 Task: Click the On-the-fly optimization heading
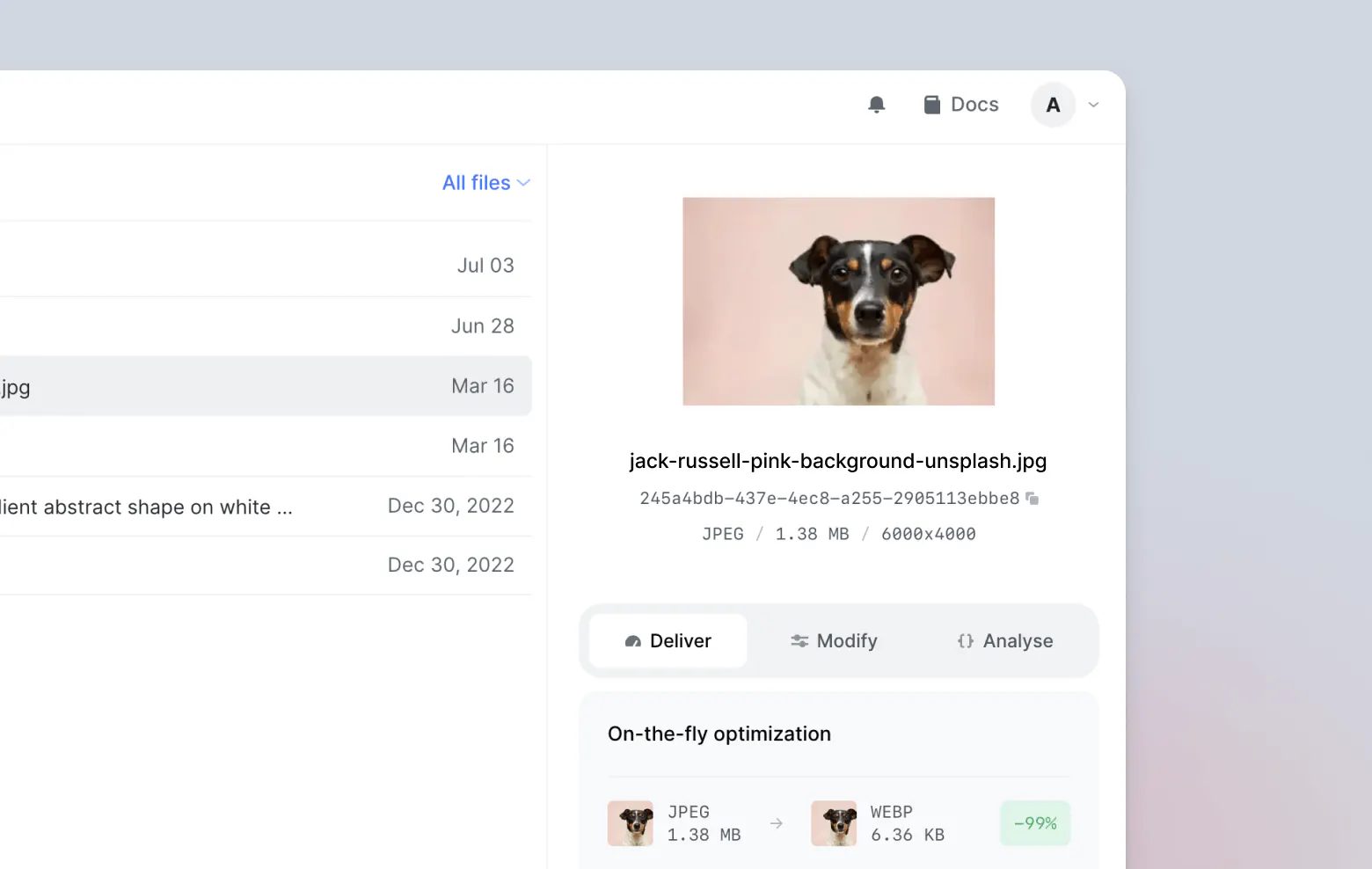click(x=719, y=734)
